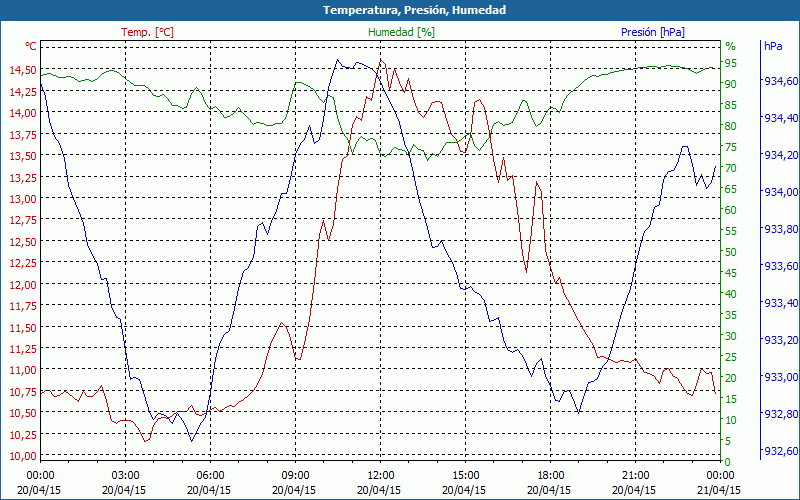800x500 pixels.
Task: Click the green 'Humedad [%]' legend label
Action: tap(402, 32)
